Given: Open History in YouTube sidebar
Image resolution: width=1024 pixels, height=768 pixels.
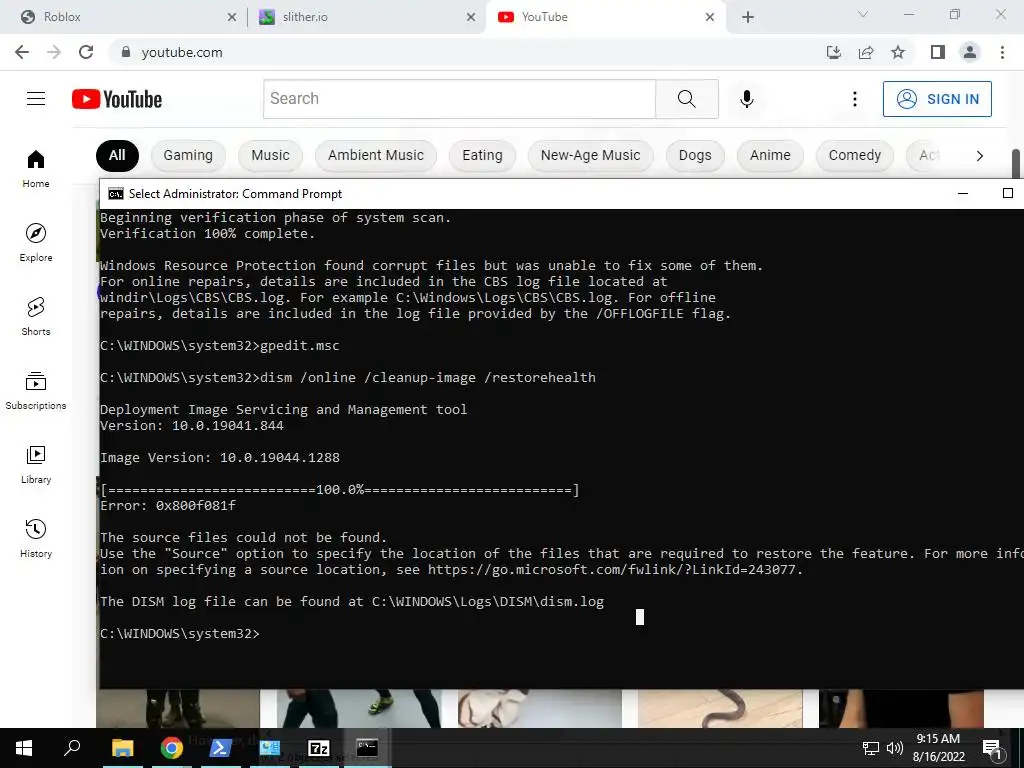Looking at the screenshot, I should (36, 538).
